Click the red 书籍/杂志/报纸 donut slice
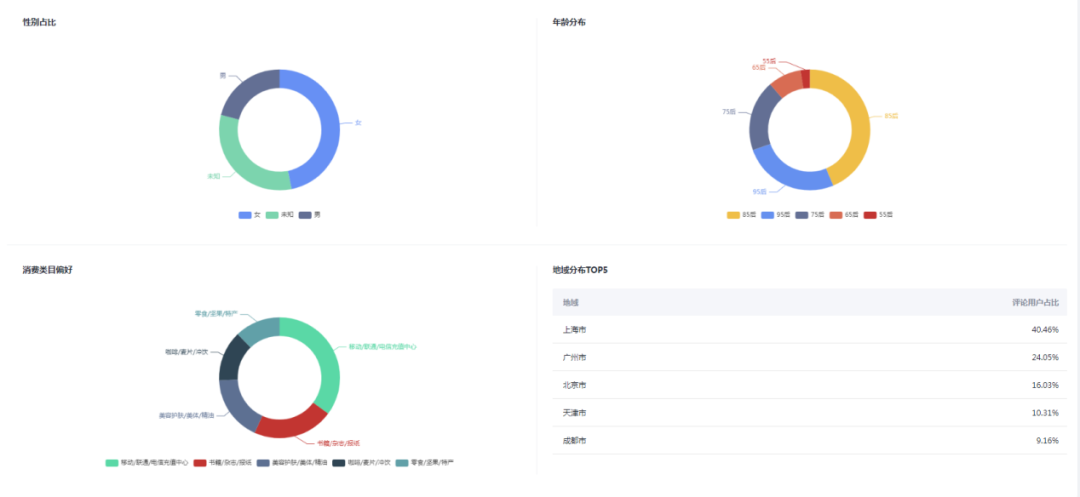This screenshot has width=1080, height=497. (x=291, y=423)
